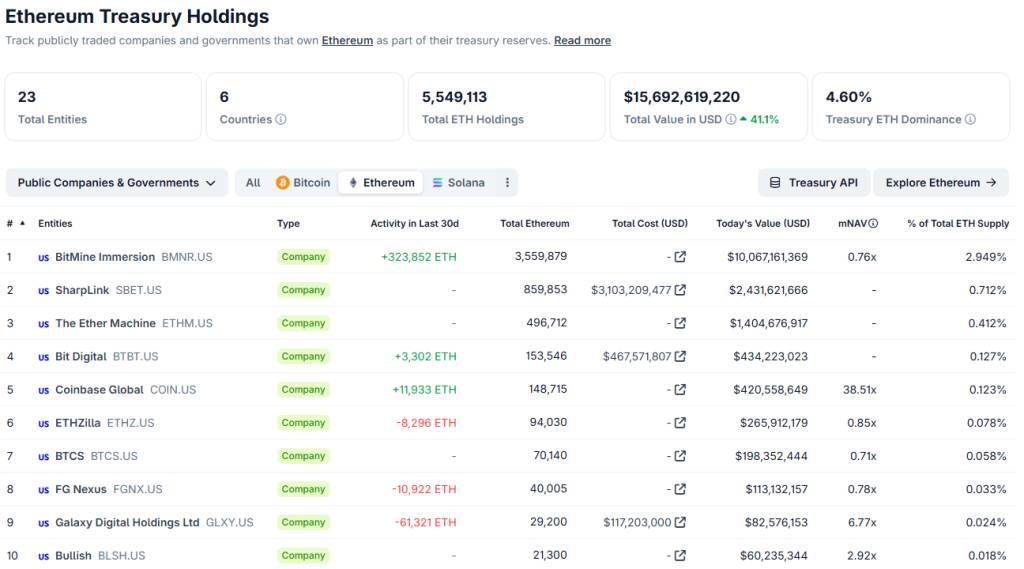Sort by Total Ethereum column header

[535, 223]
